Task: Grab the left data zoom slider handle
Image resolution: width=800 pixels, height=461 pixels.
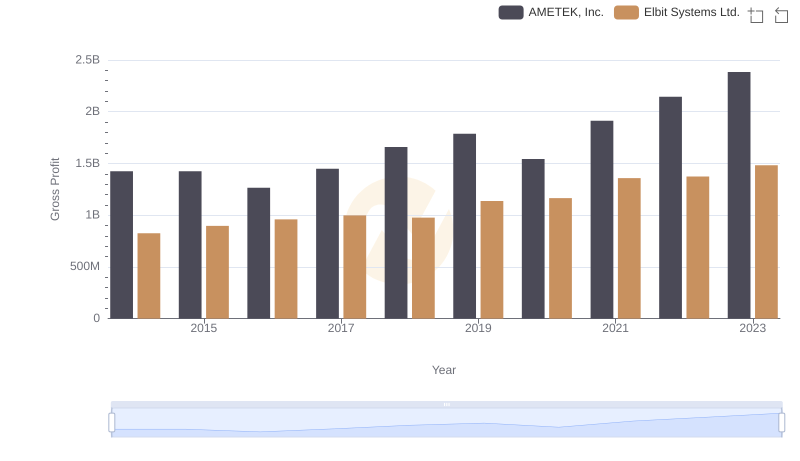Action: pos(112,422)
